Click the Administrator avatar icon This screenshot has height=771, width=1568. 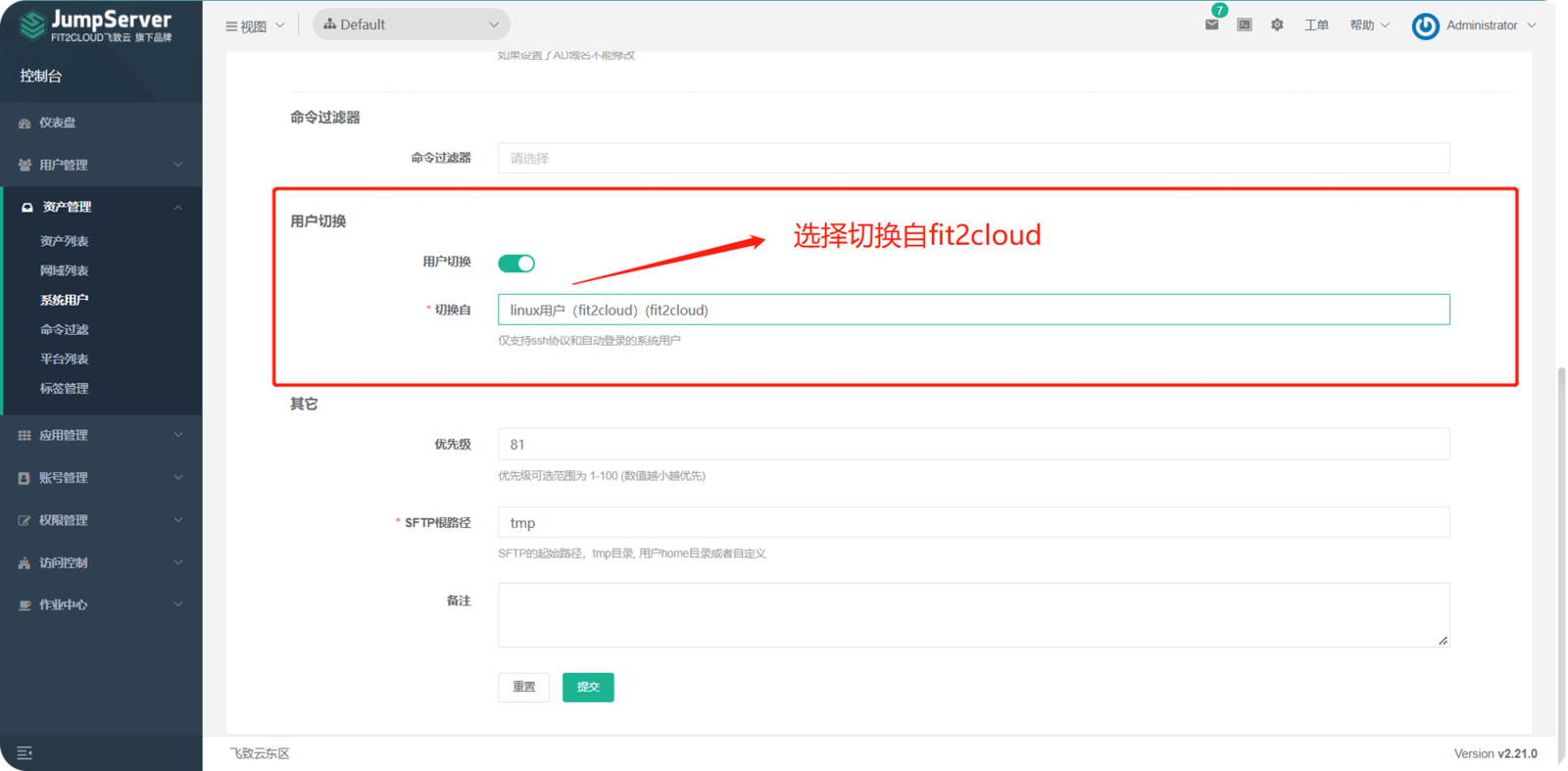[x=1425, y=25]
